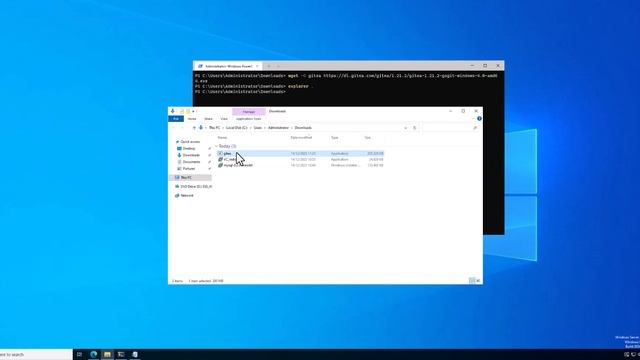Switch to details view in status bar
The height and width of the screenshot is (360, 640).
471,280
